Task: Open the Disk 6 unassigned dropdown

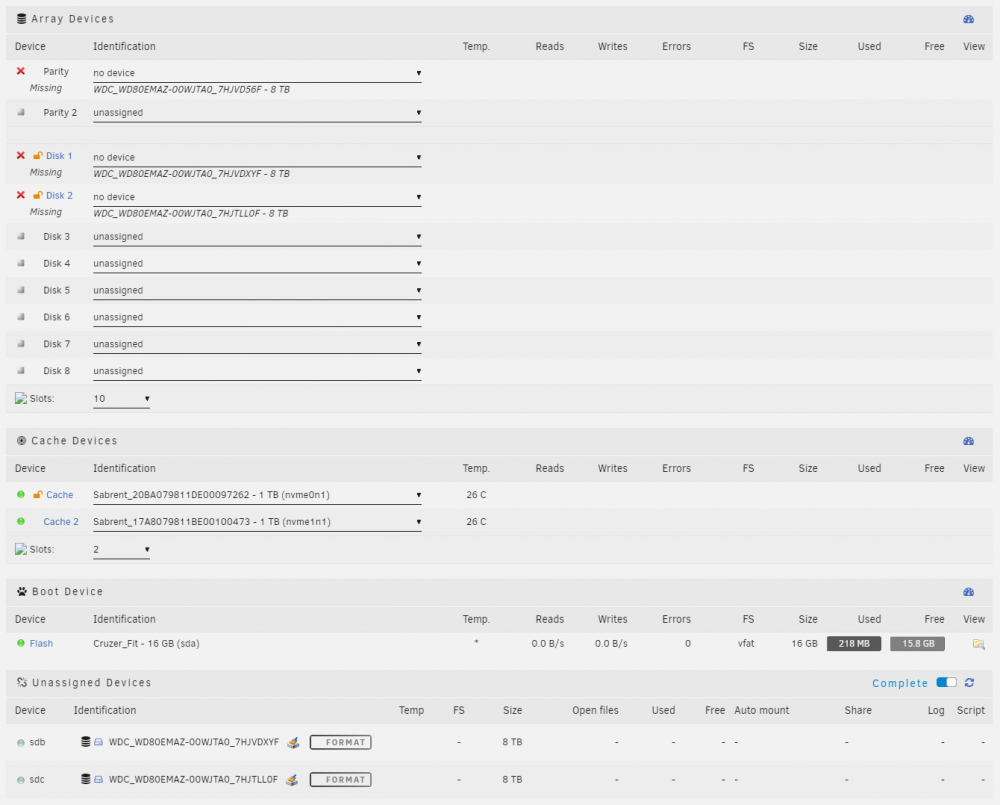Action: coord(257,318)
